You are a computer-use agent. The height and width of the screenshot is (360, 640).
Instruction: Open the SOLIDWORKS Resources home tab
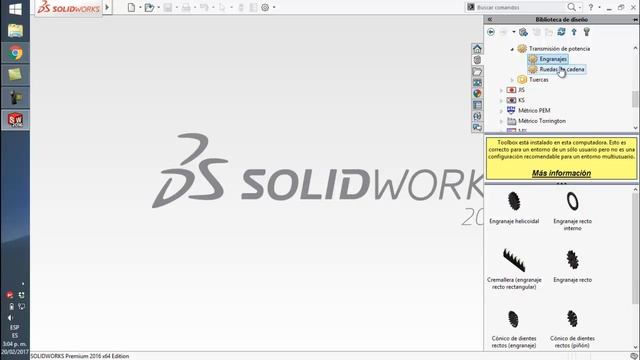pos(477,49)
